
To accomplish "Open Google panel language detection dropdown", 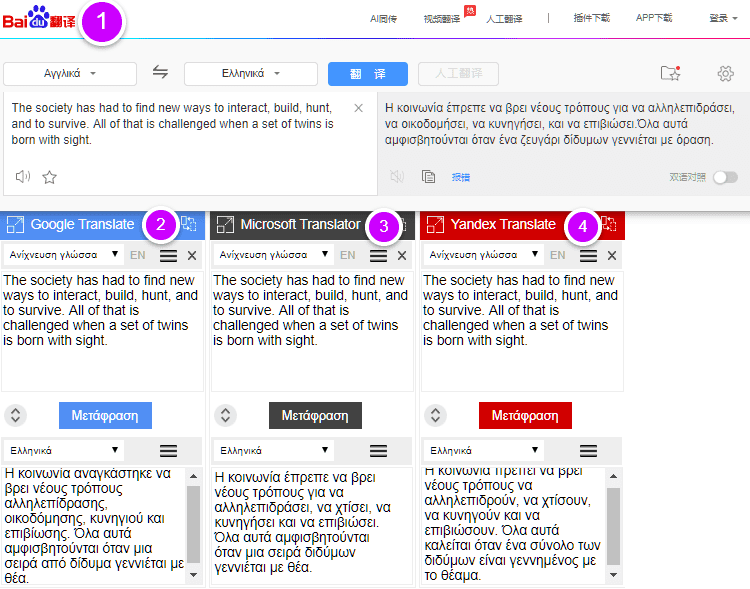I will (64, 255).
